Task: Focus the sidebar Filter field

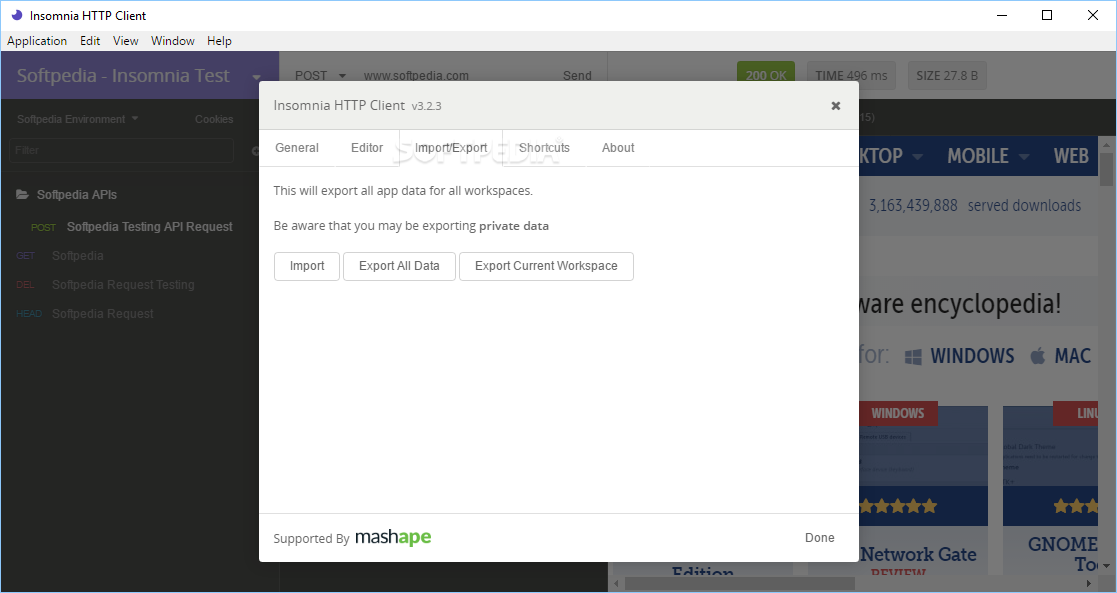Action: [x=121, y=150]
